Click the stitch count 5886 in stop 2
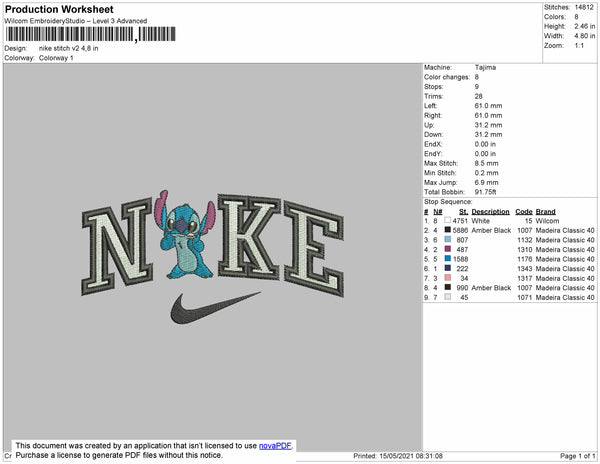The width and height of the screenshot is (600, 464). [460, 231]
